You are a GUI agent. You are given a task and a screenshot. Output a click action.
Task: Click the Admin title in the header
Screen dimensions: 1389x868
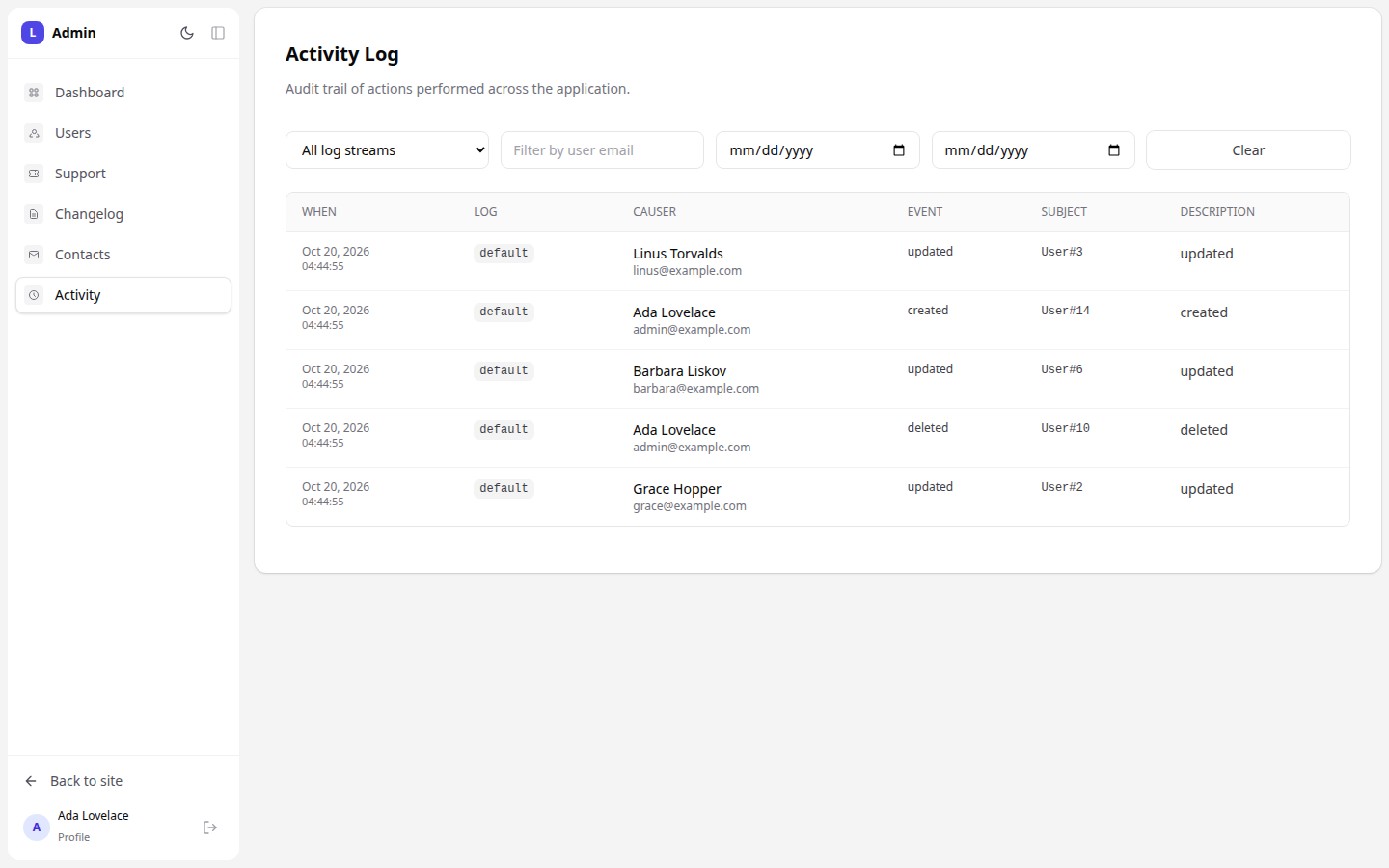[x=74, y=33]
